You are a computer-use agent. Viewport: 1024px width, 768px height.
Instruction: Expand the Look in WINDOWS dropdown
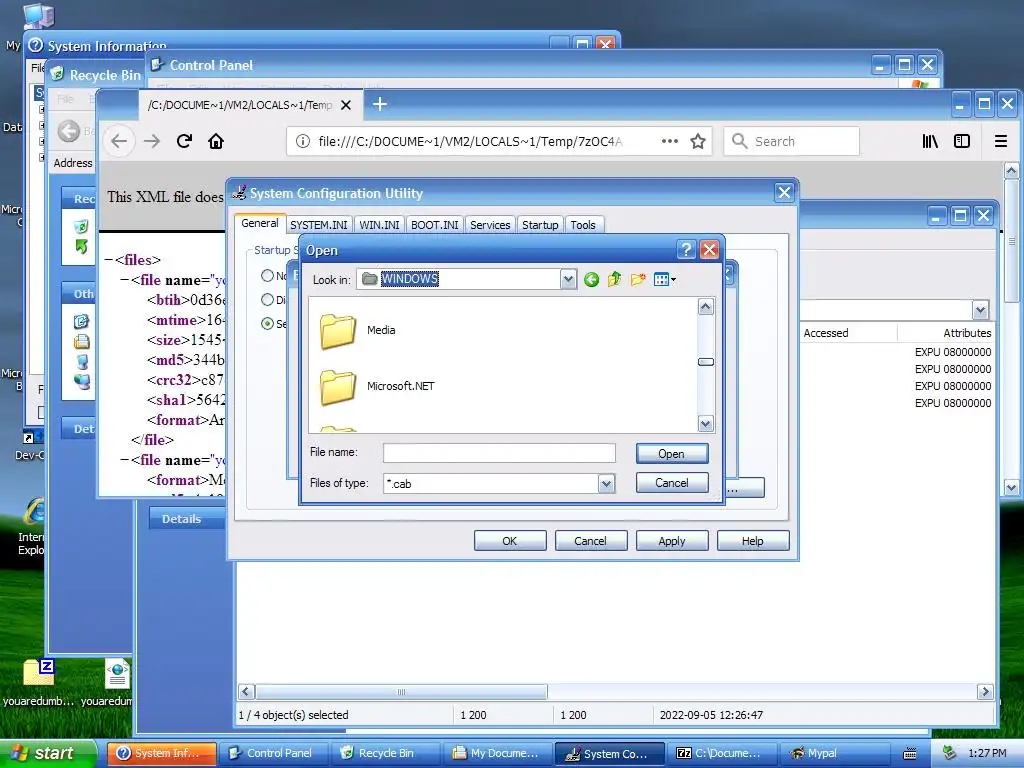(568, 280)
